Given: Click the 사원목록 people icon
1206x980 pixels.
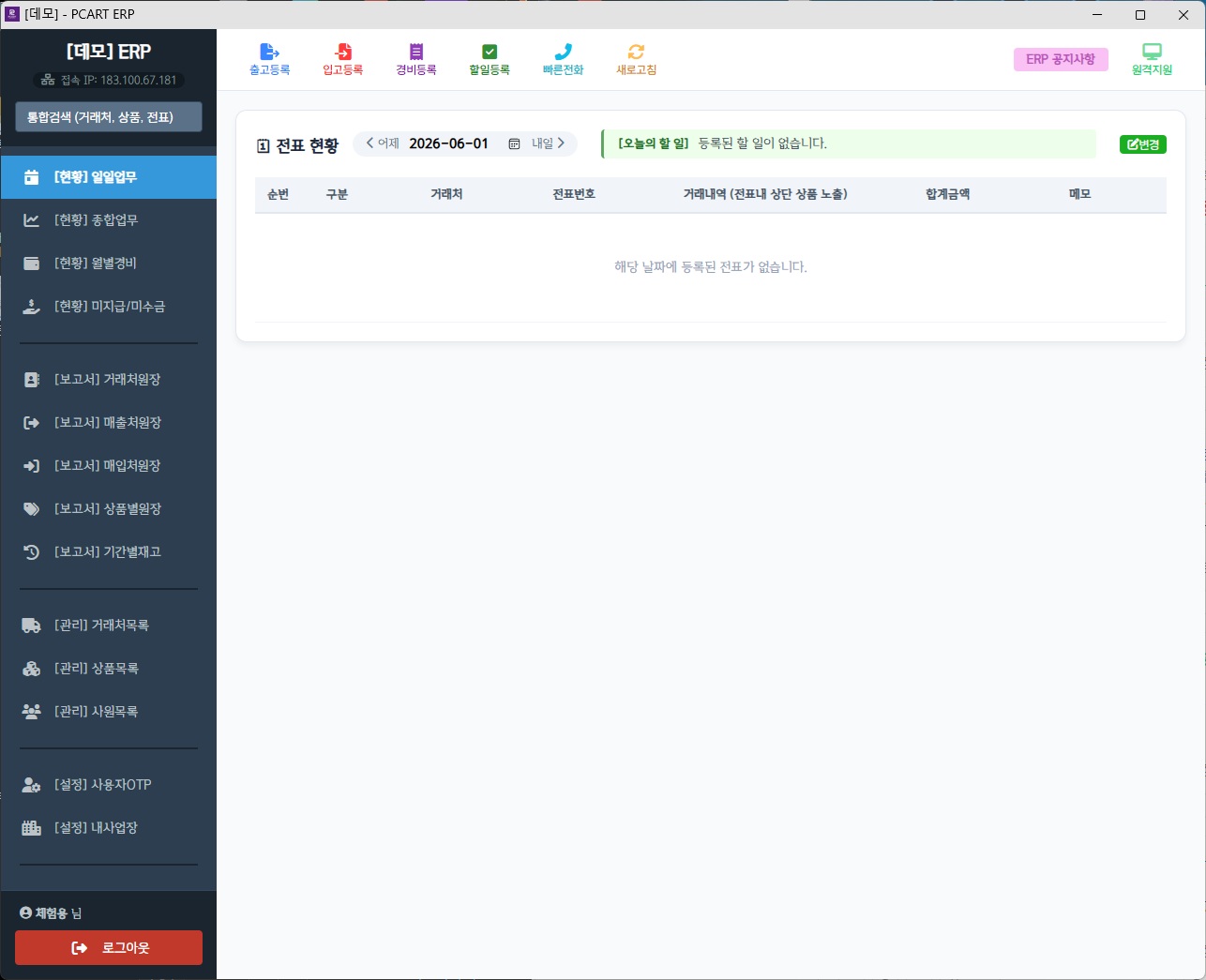Looking at the screenshot, I should [x=31, y=712].
